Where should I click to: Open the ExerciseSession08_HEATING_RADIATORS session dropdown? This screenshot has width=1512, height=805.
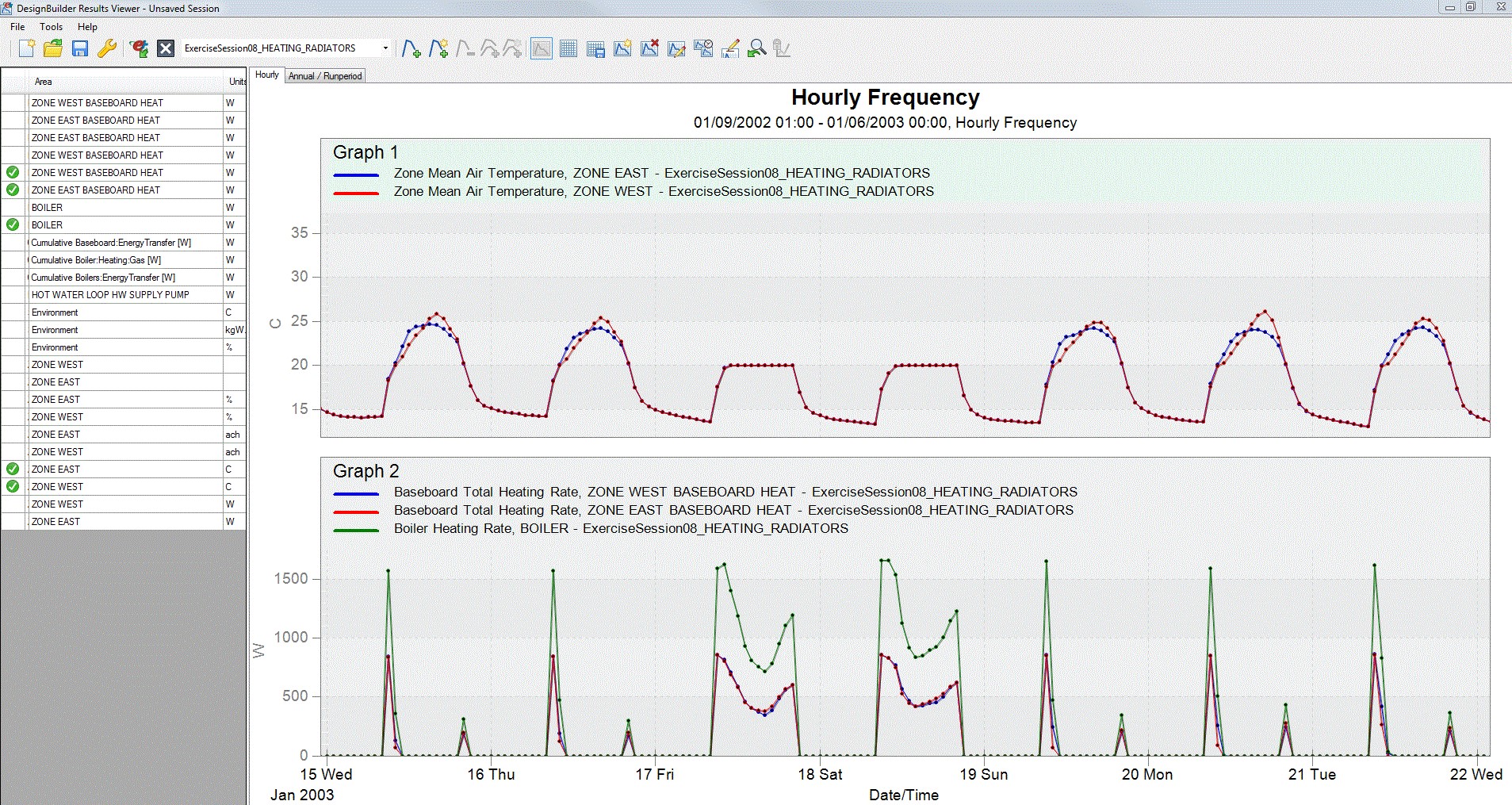[385, 48]
